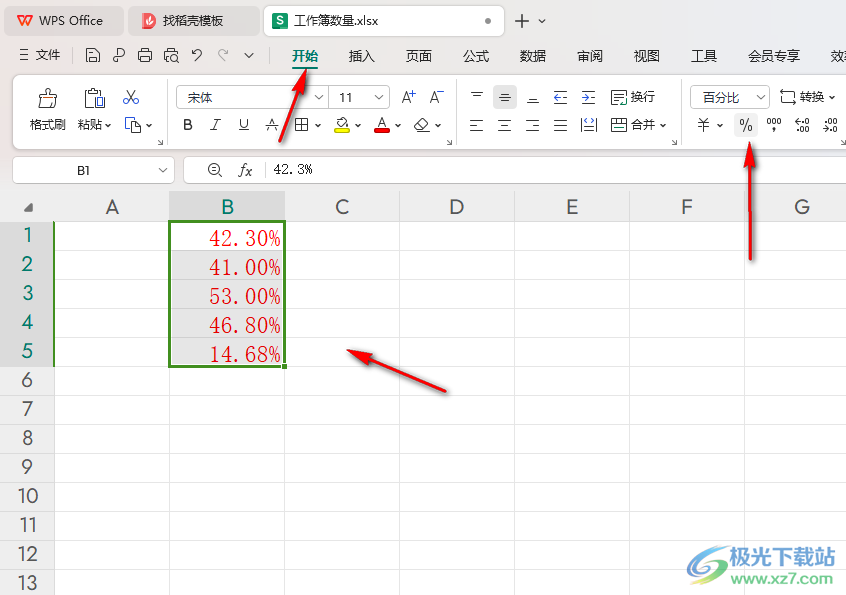Viewport: 846px width, 595px height.
Task: Click the Print icon
Action: point(145,55)
